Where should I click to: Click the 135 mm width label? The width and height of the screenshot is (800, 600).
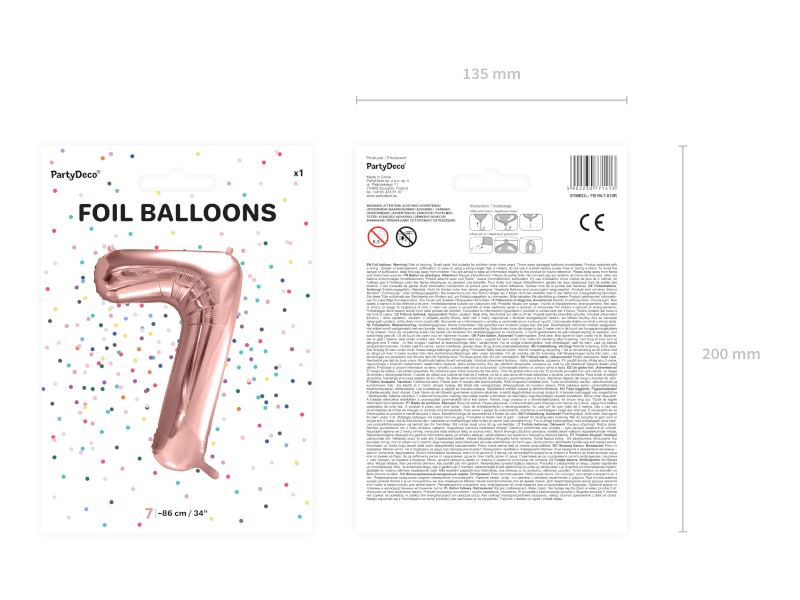point(491,74)
